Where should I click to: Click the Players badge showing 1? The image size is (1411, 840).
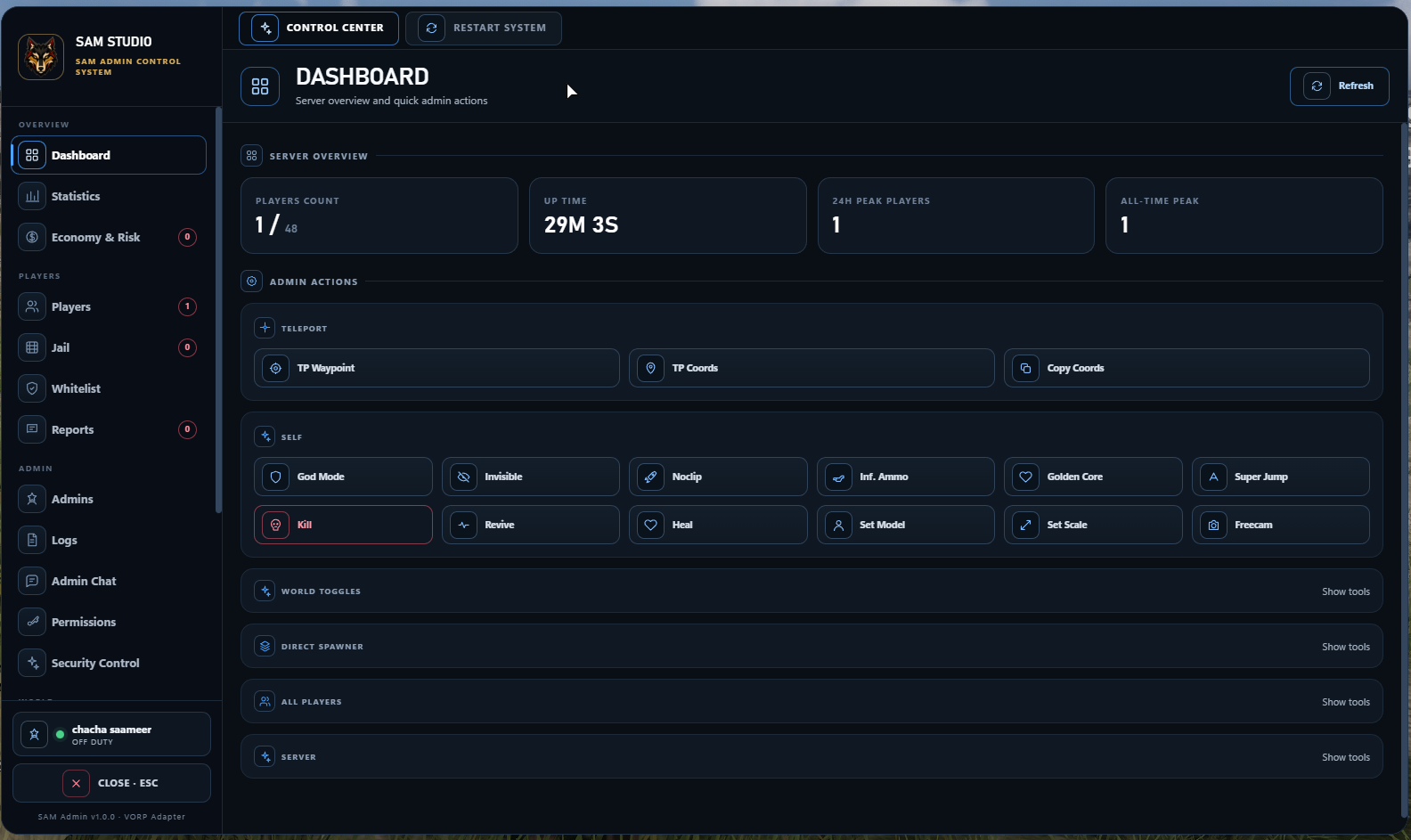click(x=187, y=306)
